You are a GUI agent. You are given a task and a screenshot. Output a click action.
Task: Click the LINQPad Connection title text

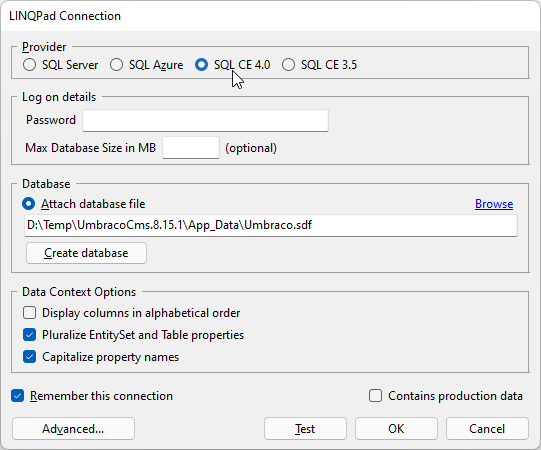point(65,16)
